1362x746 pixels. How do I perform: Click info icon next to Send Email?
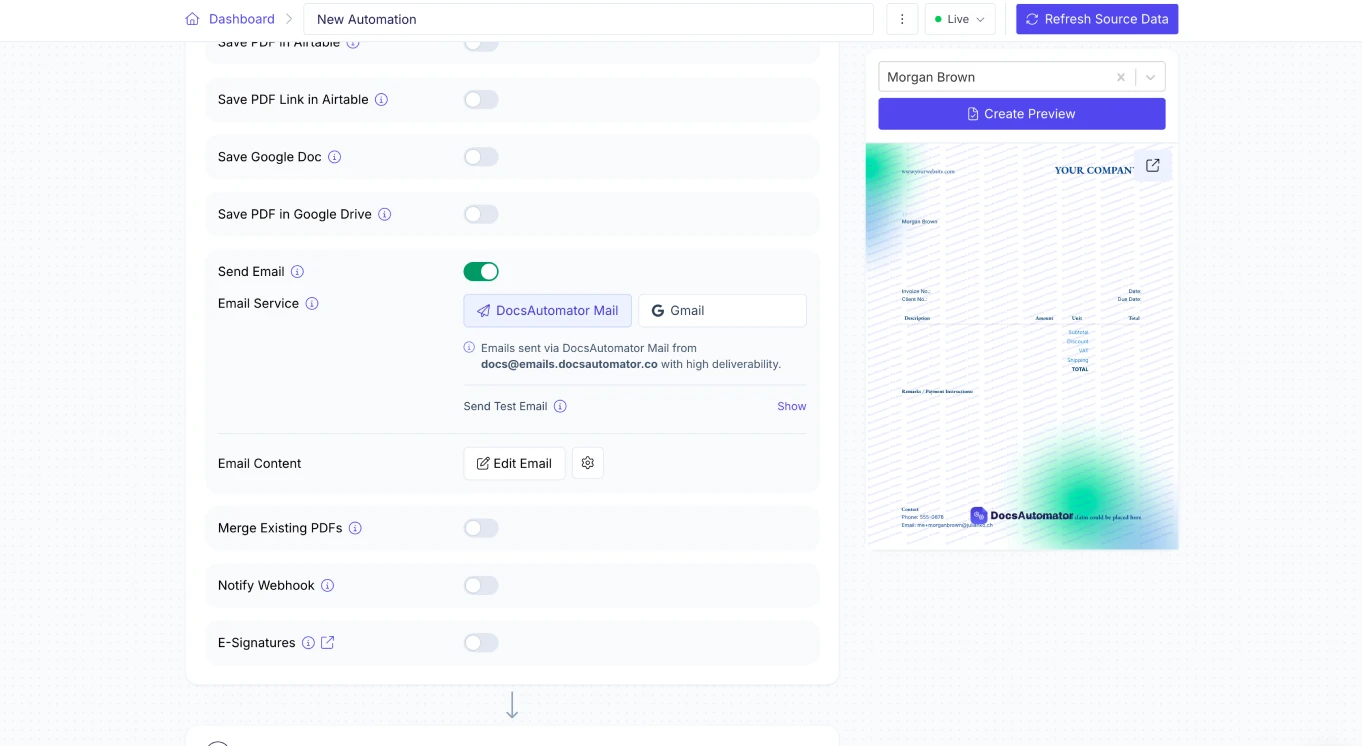[x=297, y=272]
